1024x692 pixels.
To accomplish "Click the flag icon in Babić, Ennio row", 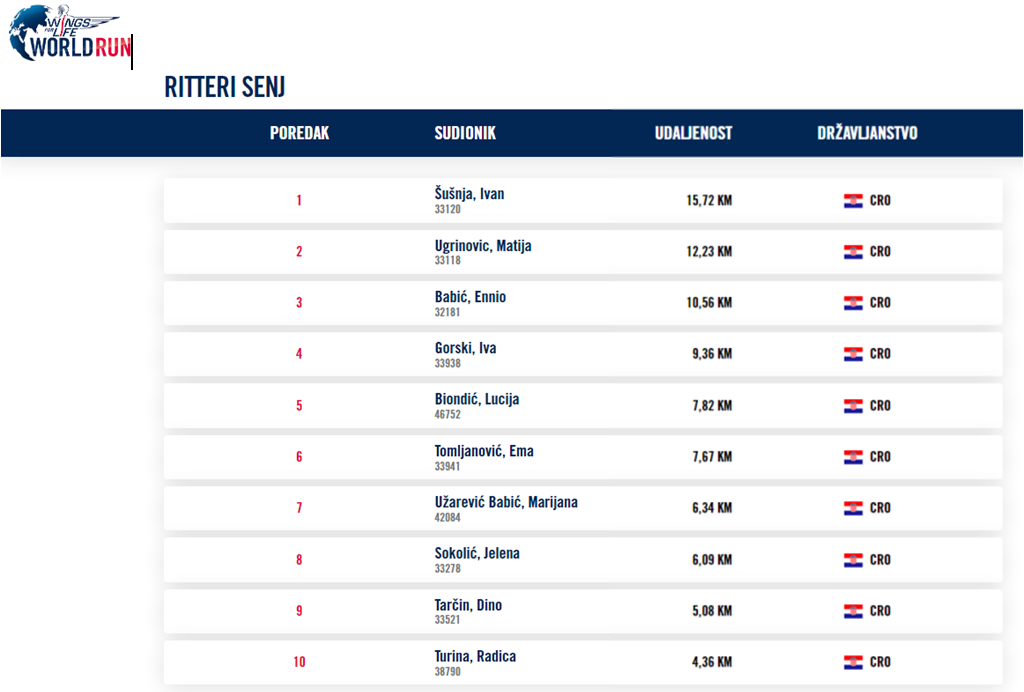I will (x=853, y=303).
